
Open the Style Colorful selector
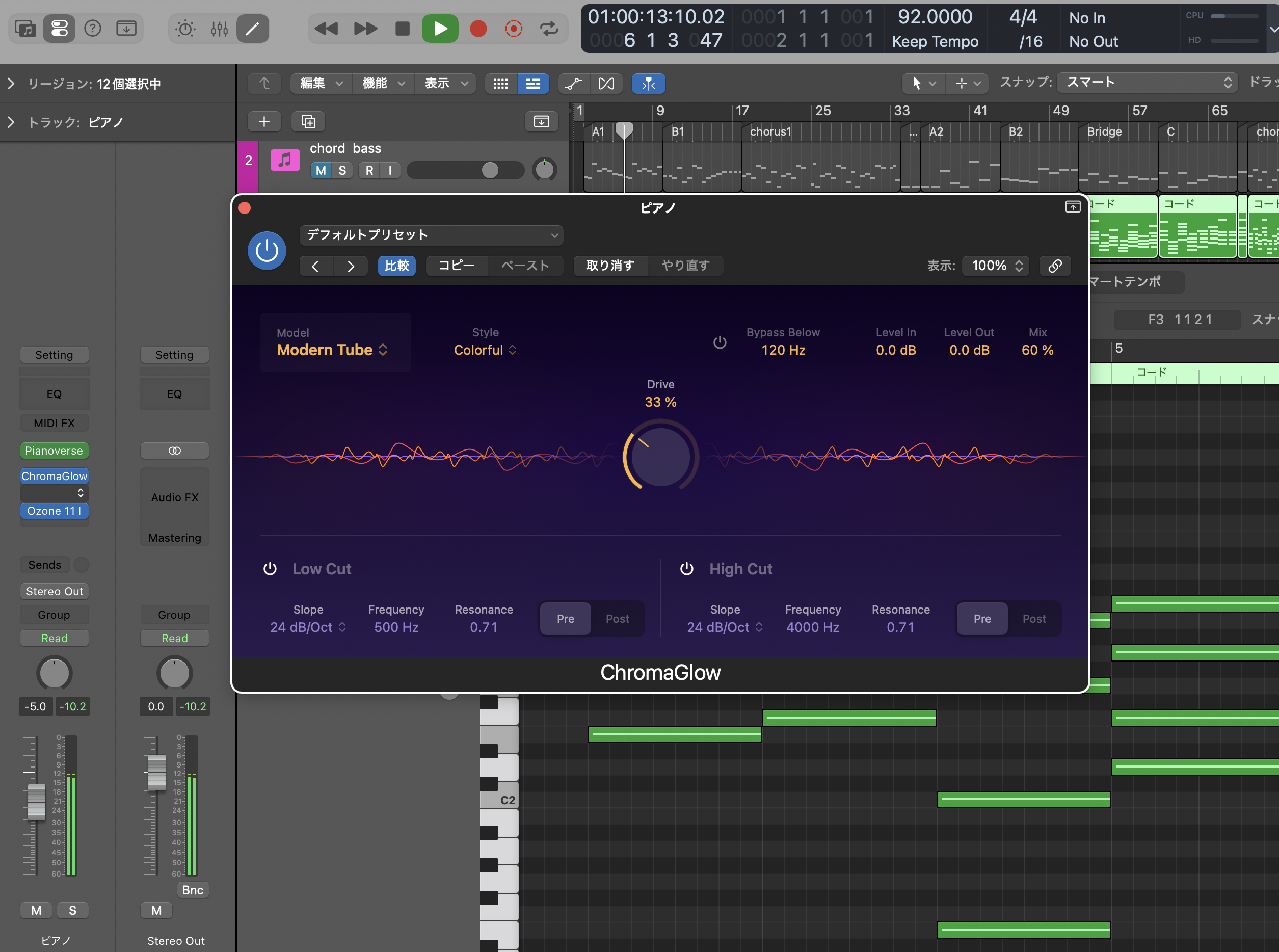(485, 350)
